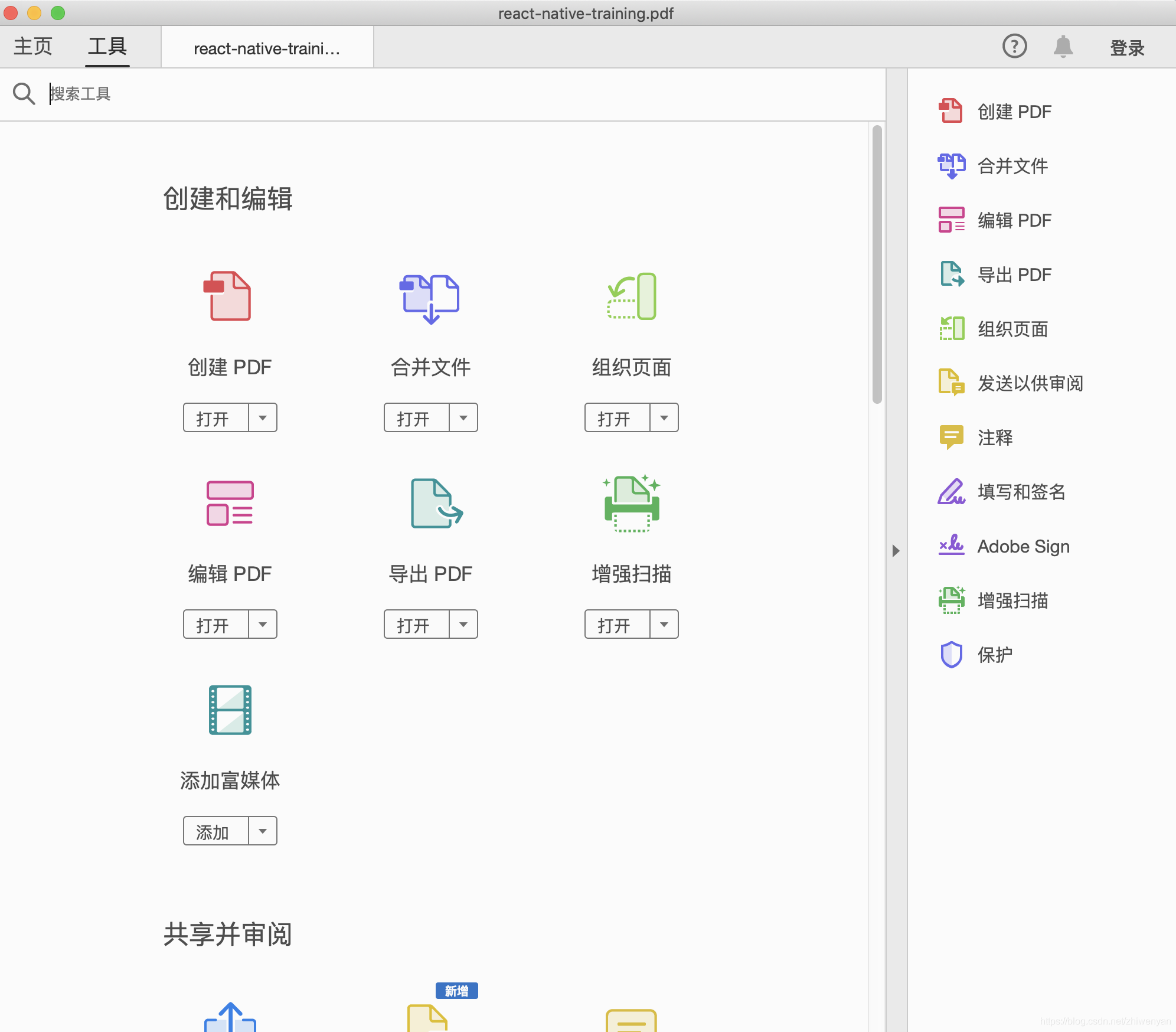Image resolution: width=1176 pixels, height=1032 pixels.
Task: Click the search magnifier icon
Action: [24, 94]
